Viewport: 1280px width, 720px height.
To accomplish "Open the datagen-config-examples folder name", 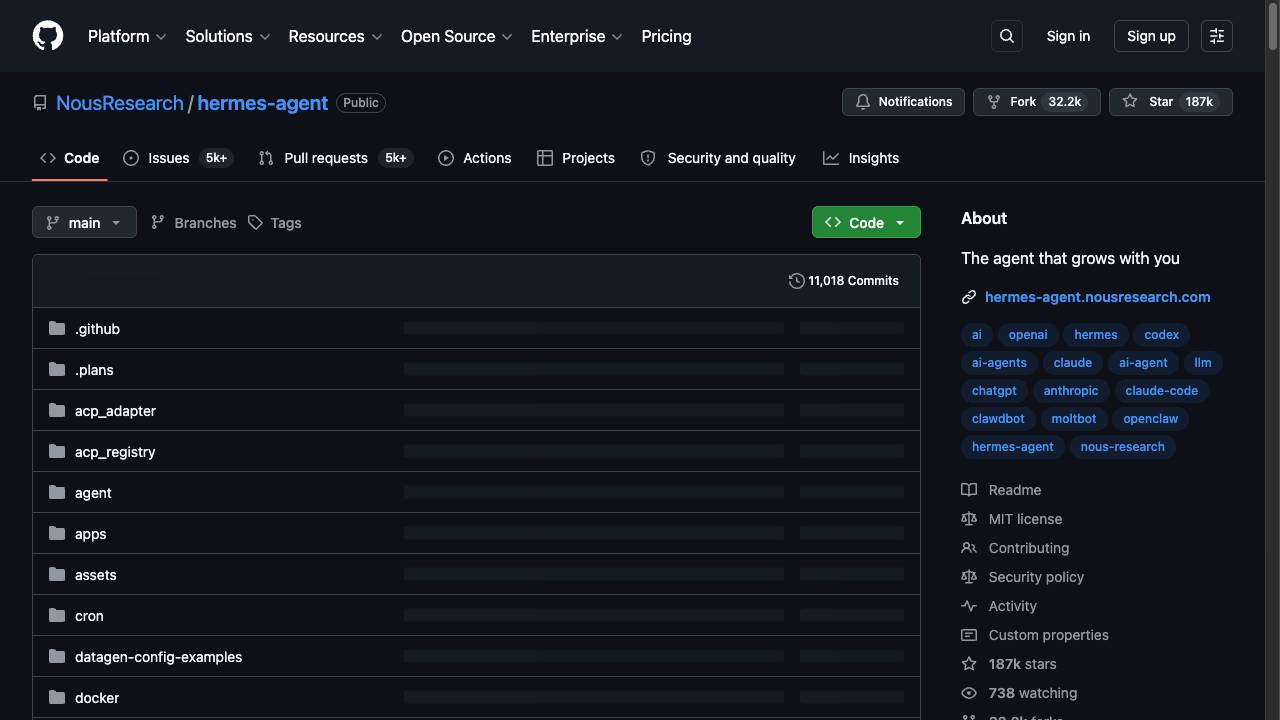I will [x=158, y=657].
